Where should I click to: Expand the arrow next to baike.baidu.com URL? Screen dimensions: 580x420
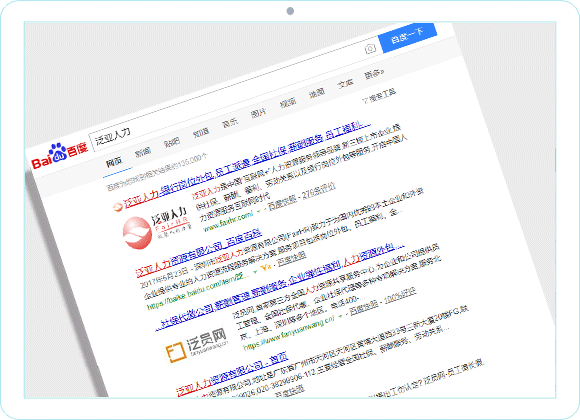click(254, 272)
